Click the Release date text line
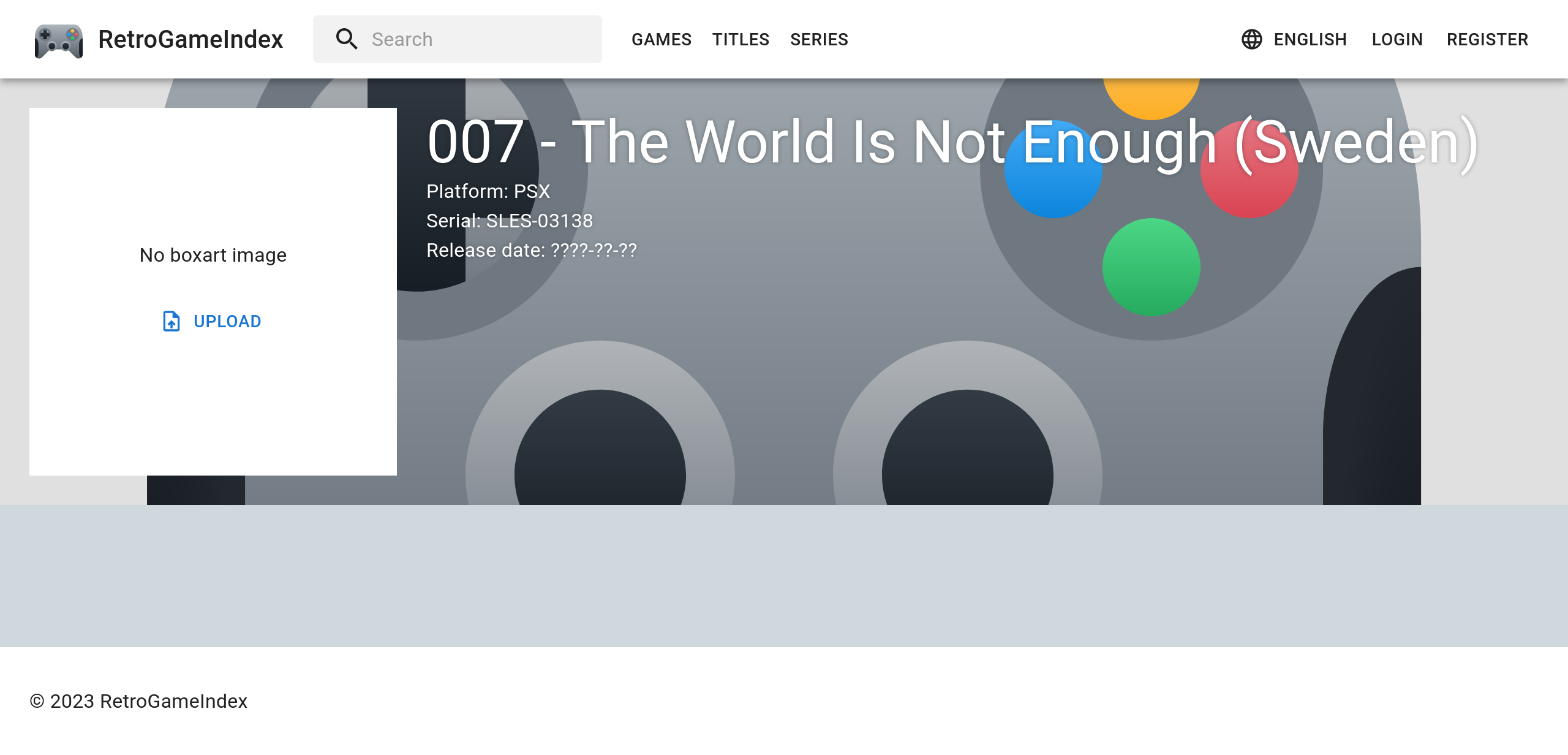This screenshot has height=755, width=1568. coord(532,250)
